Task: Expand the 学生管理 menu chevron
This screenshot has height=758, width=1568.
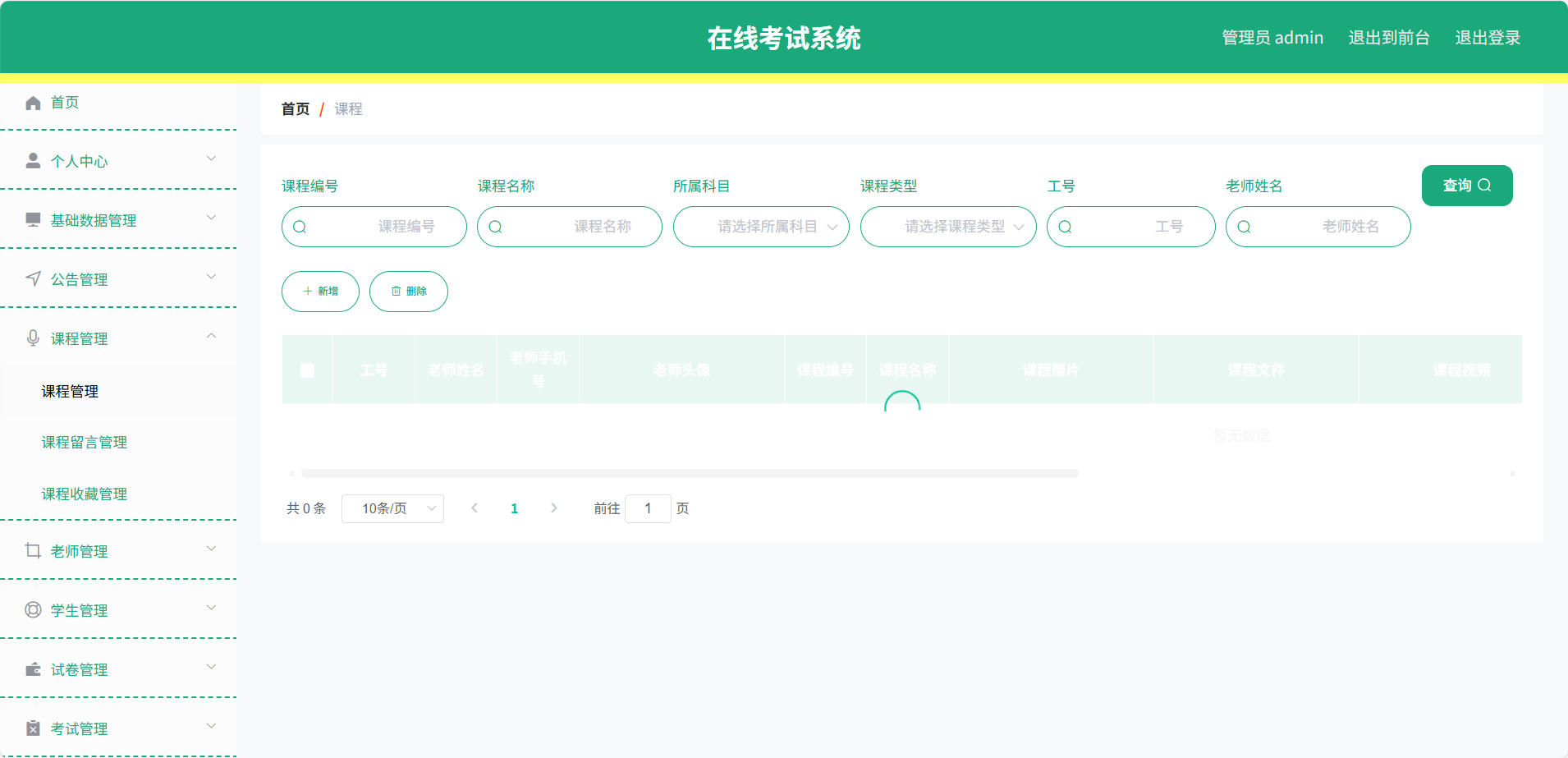Action: 211,608
